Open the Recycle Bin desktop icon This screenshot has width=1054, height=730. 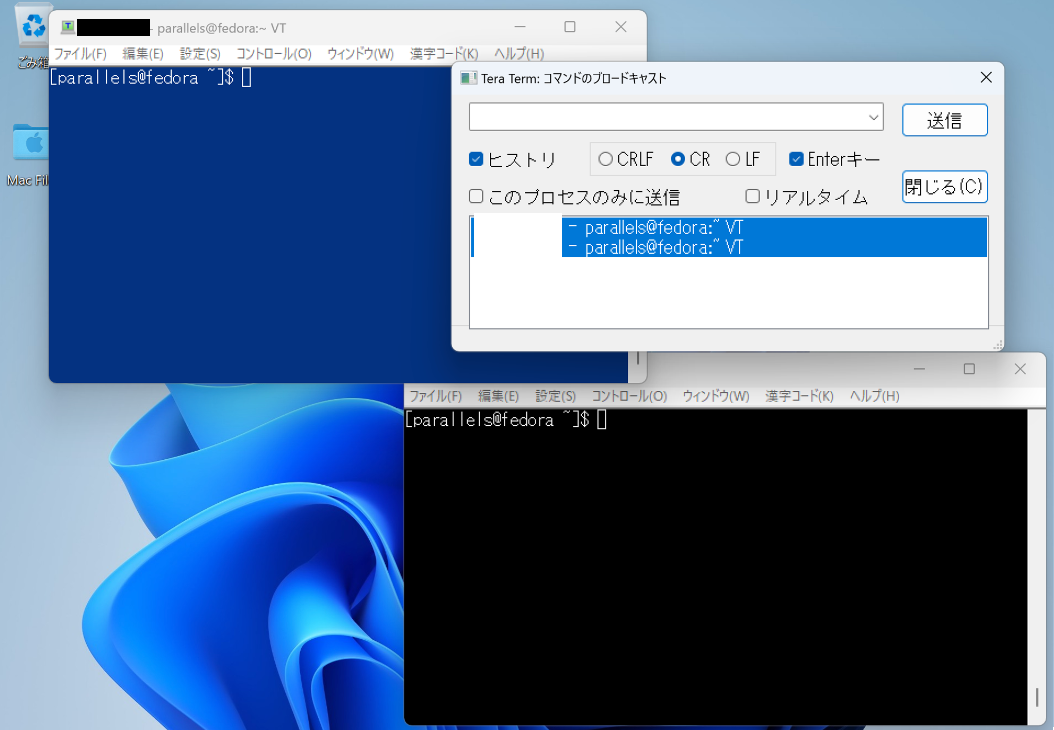click(x=32, y=37)
